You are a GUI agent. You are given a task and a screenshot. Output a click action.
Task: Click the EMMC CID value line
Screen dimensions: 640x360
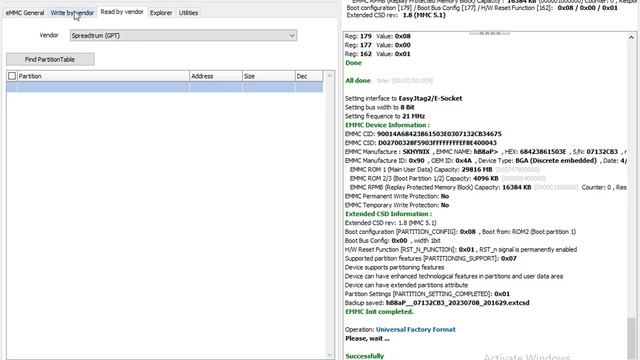click(x=423, y=134)
